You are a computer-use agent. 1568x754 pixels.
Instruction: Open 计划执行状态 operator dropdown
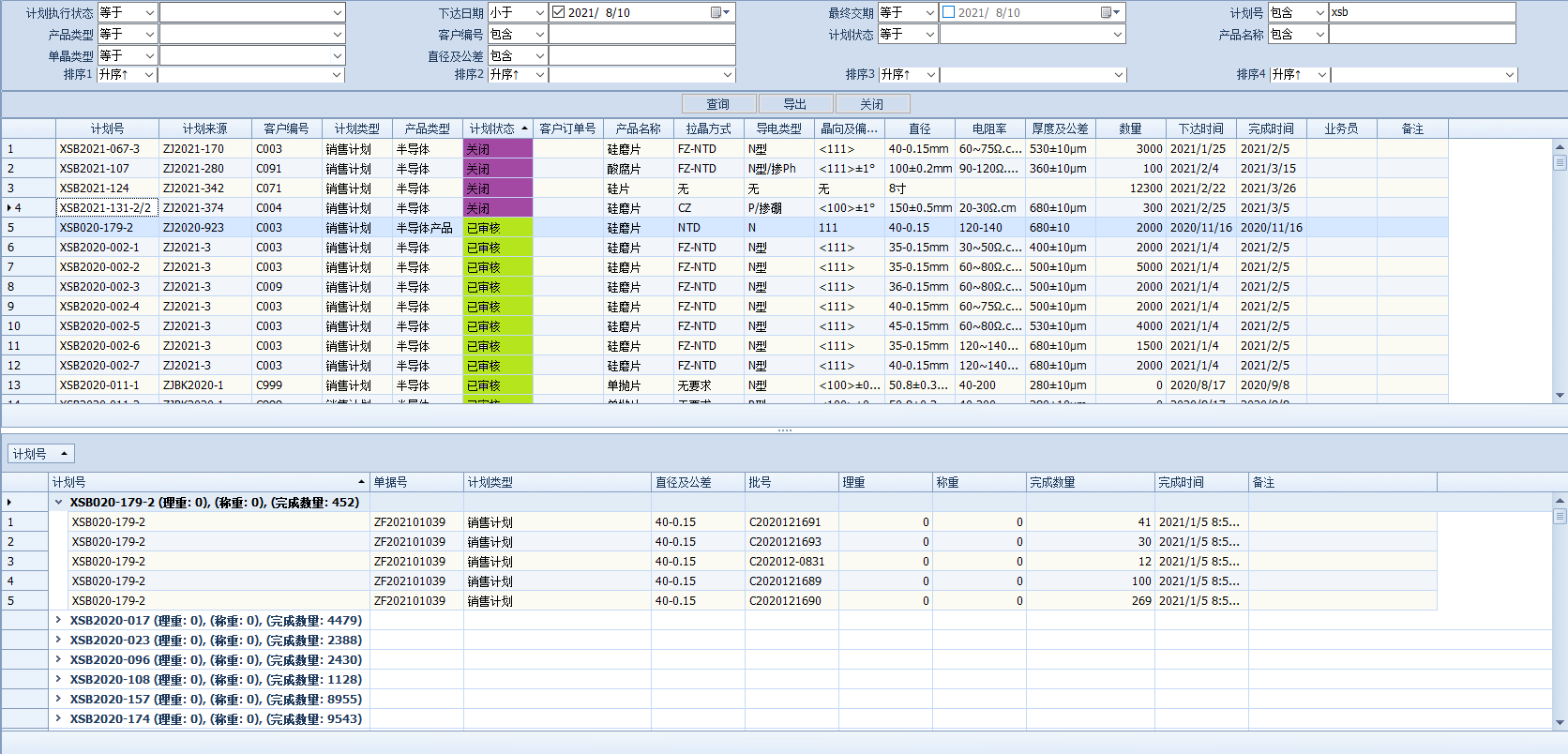[x=149, y=12]
